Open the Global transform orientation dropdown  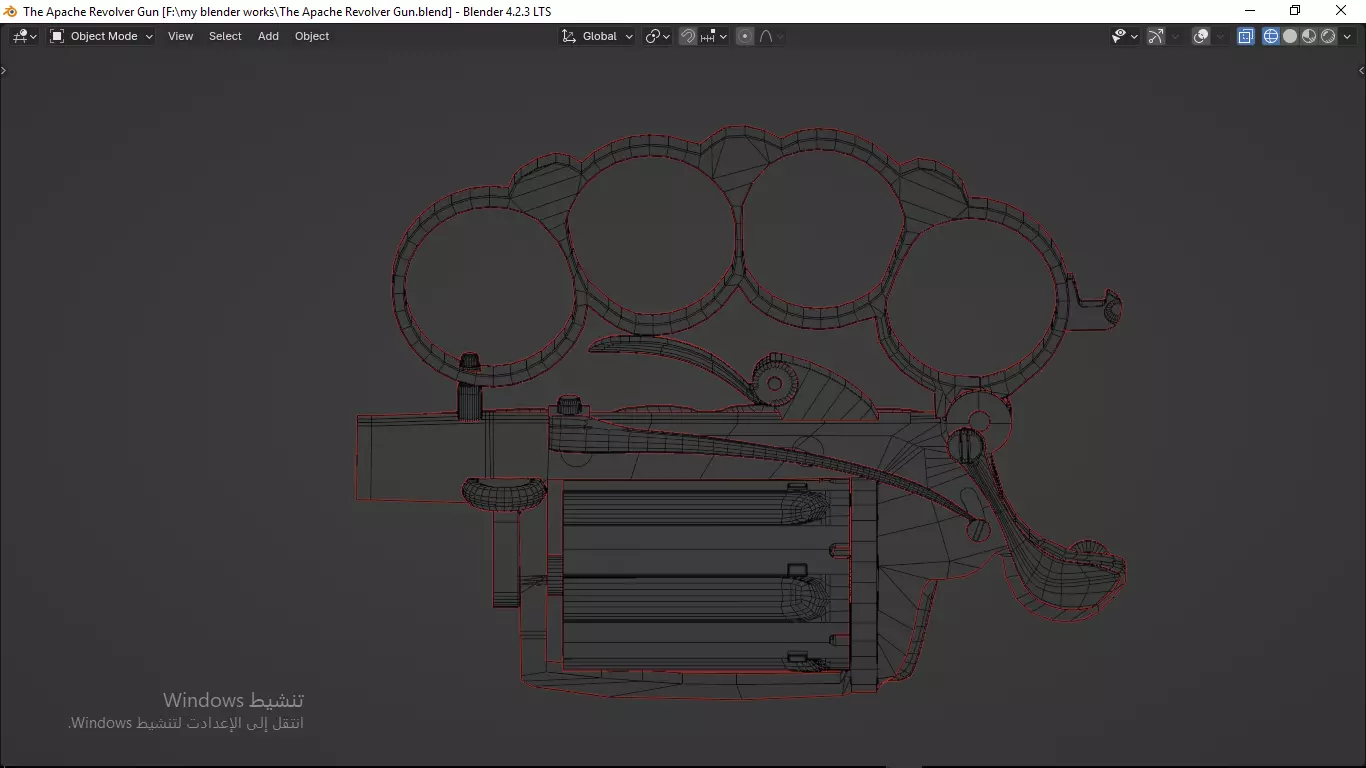(x=597, y=36)
